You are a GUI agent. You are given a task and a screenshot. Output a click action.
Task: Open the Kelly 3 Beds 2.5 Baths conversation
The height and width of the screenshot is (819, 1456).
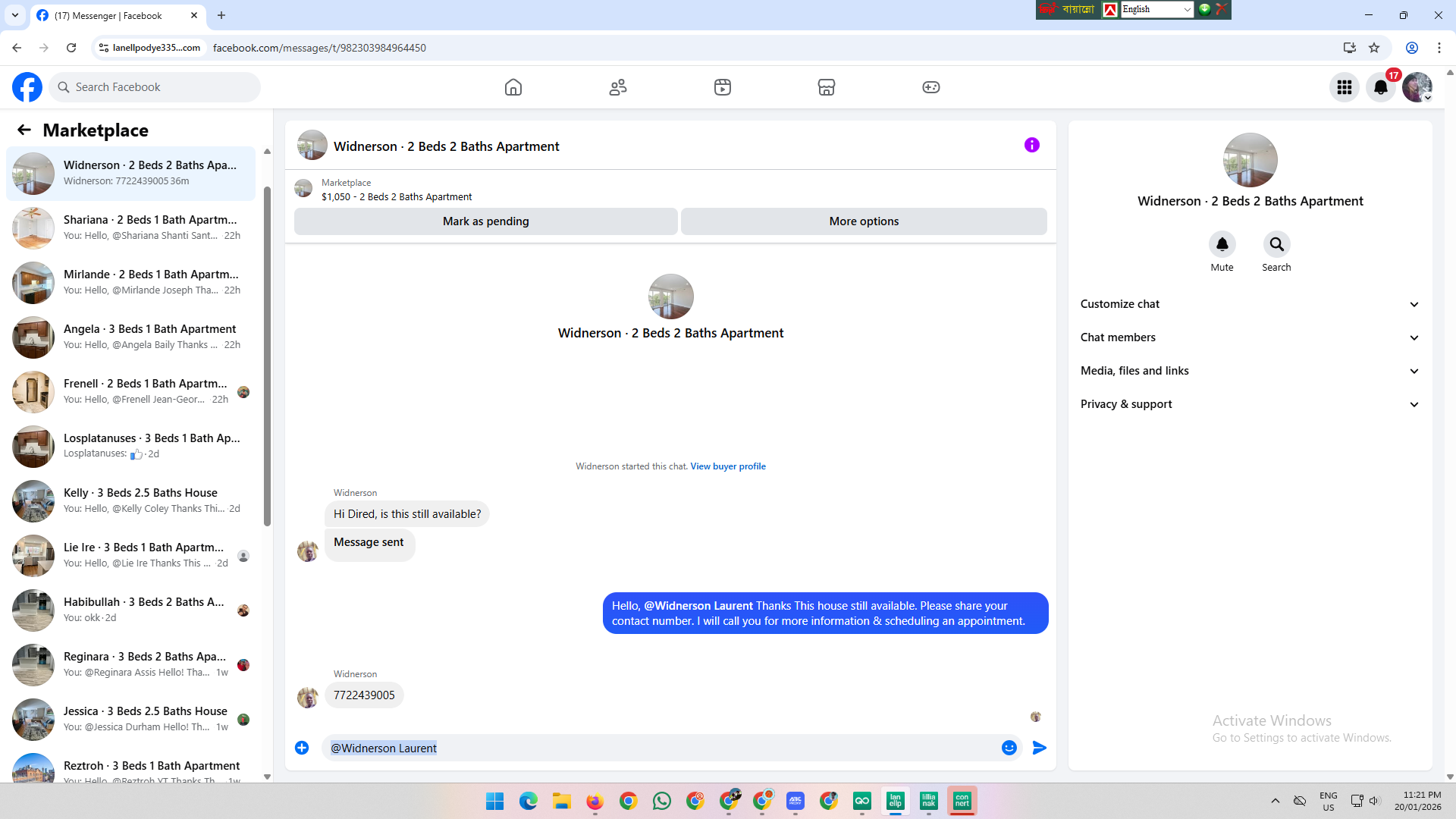131,500
